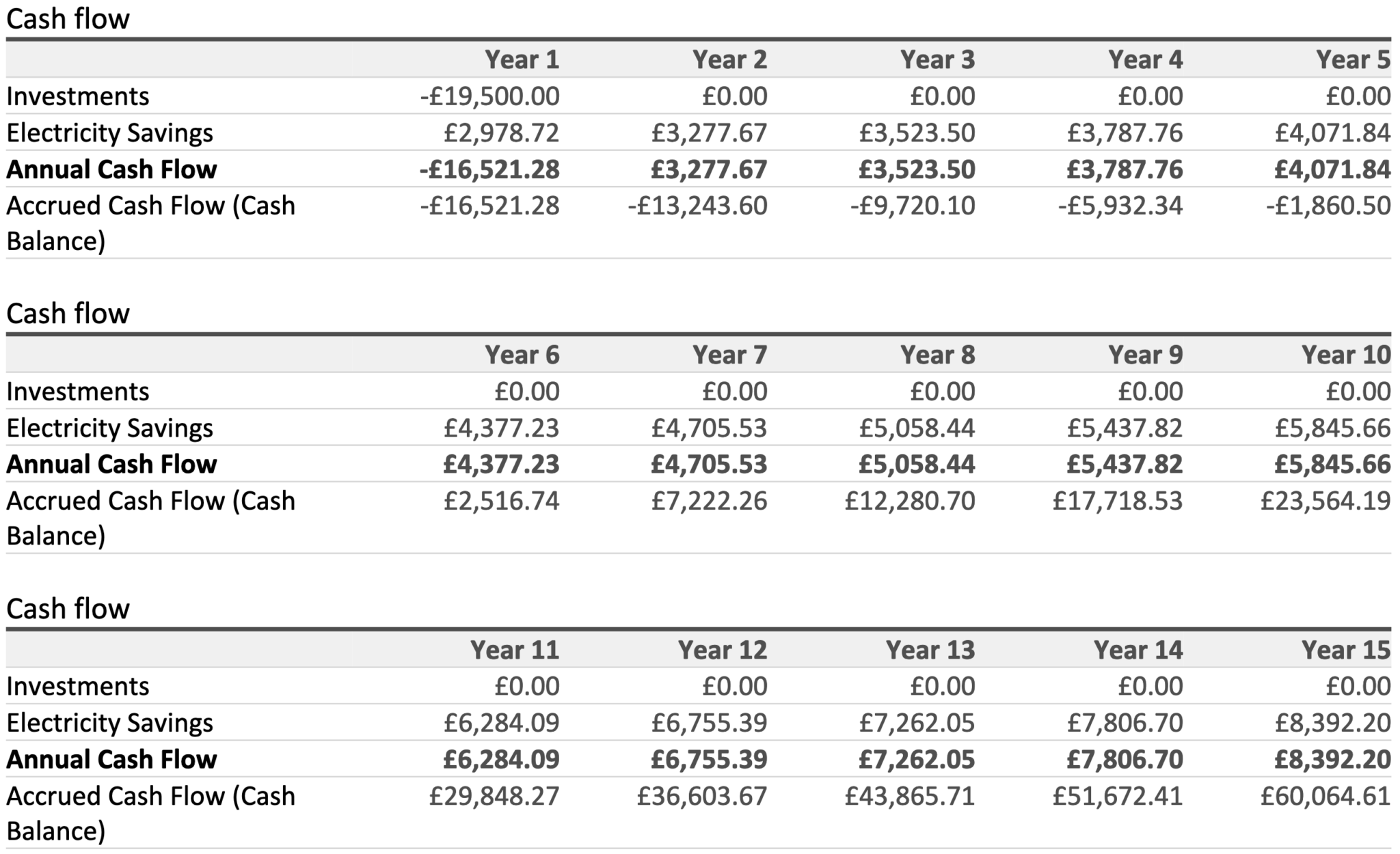Click the bold -£16,521.28 annual cash flow
This screenshot has height=854, width=1400.
tap(489, 169)
